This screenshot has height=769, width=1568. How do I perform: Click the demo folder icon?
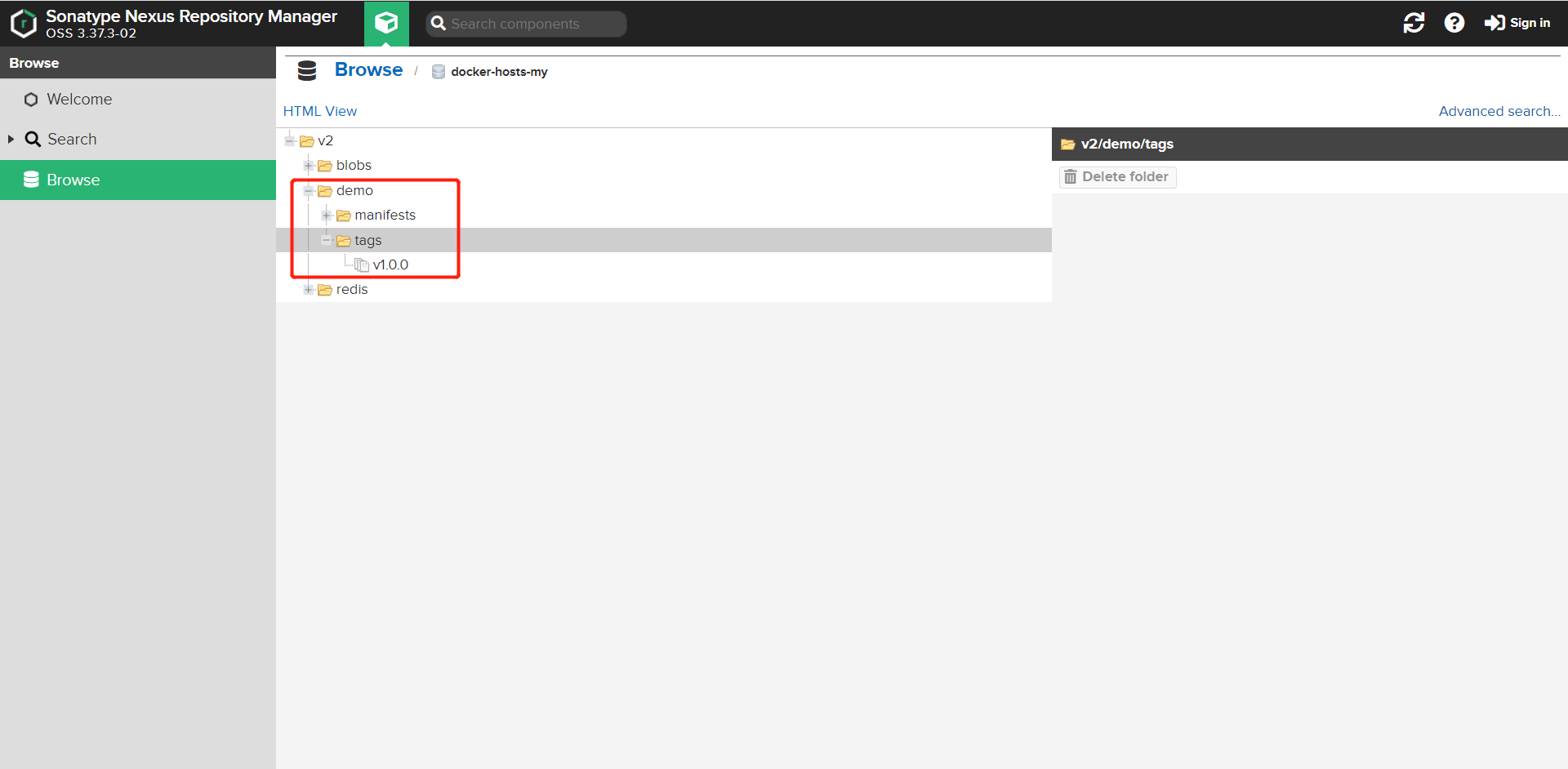pyautogui.click(x=325, y=191)
